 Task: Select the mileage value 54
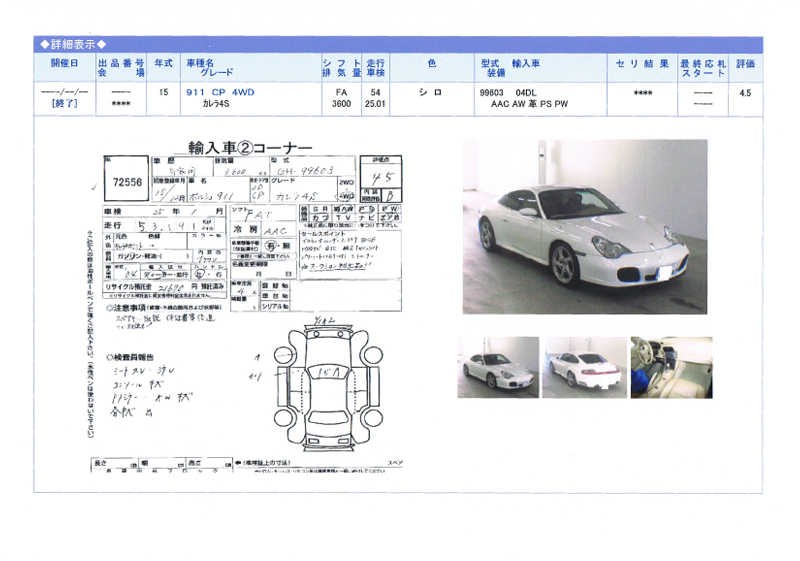click(376, 92)
